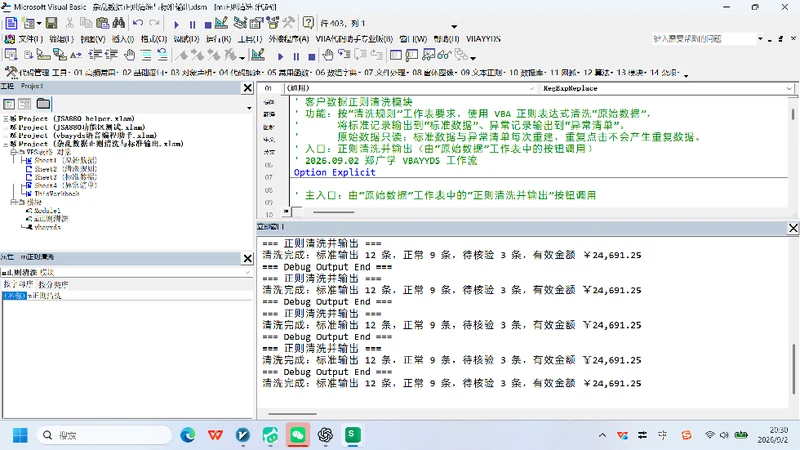Expand the JSA880 helper.xlam project node
The image size is (800, 450).
(6, 118)
